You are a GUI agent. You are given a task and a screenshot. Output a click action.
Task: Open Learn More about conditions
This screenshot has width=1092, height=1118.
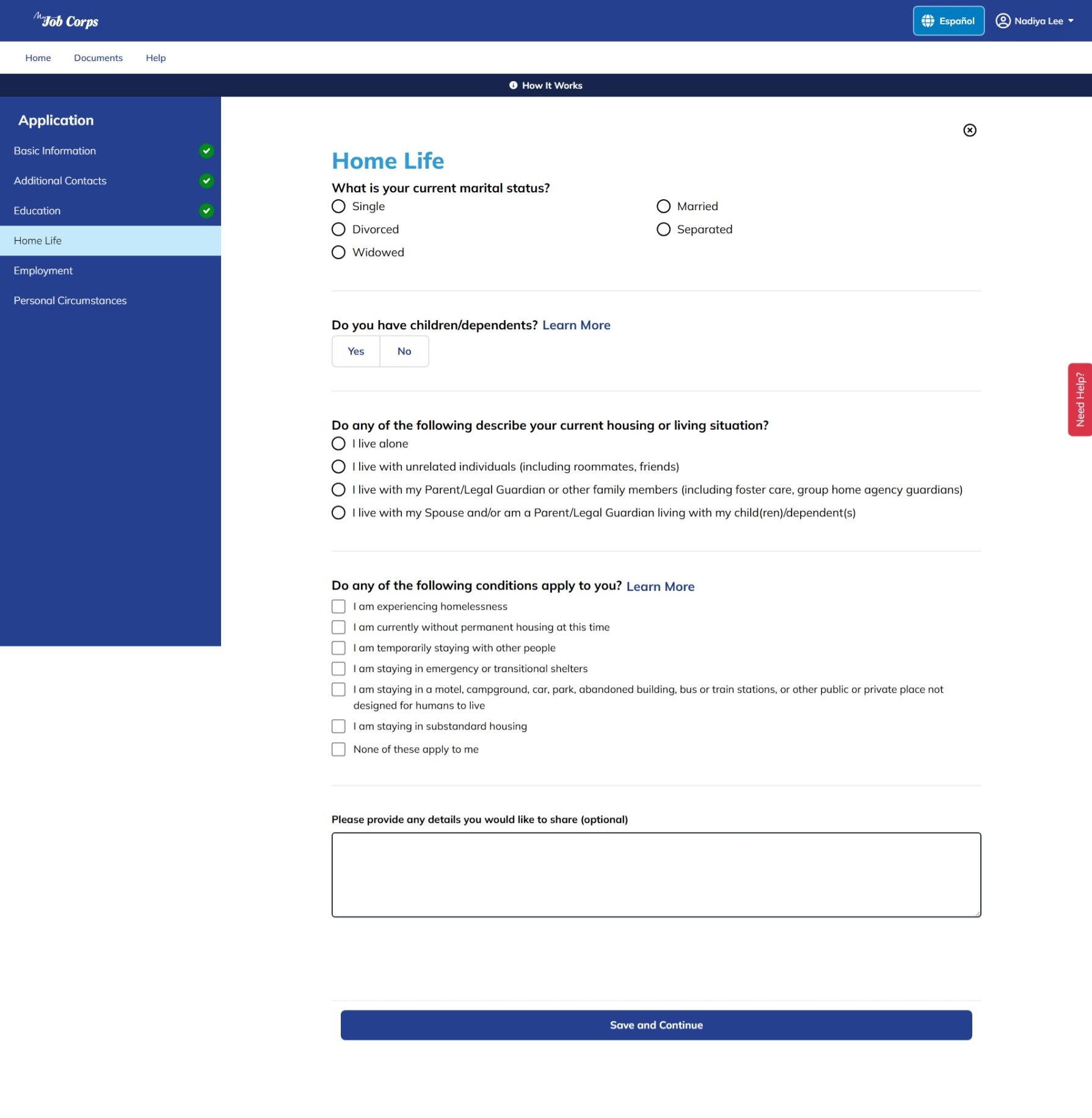(x=660, y=586)
